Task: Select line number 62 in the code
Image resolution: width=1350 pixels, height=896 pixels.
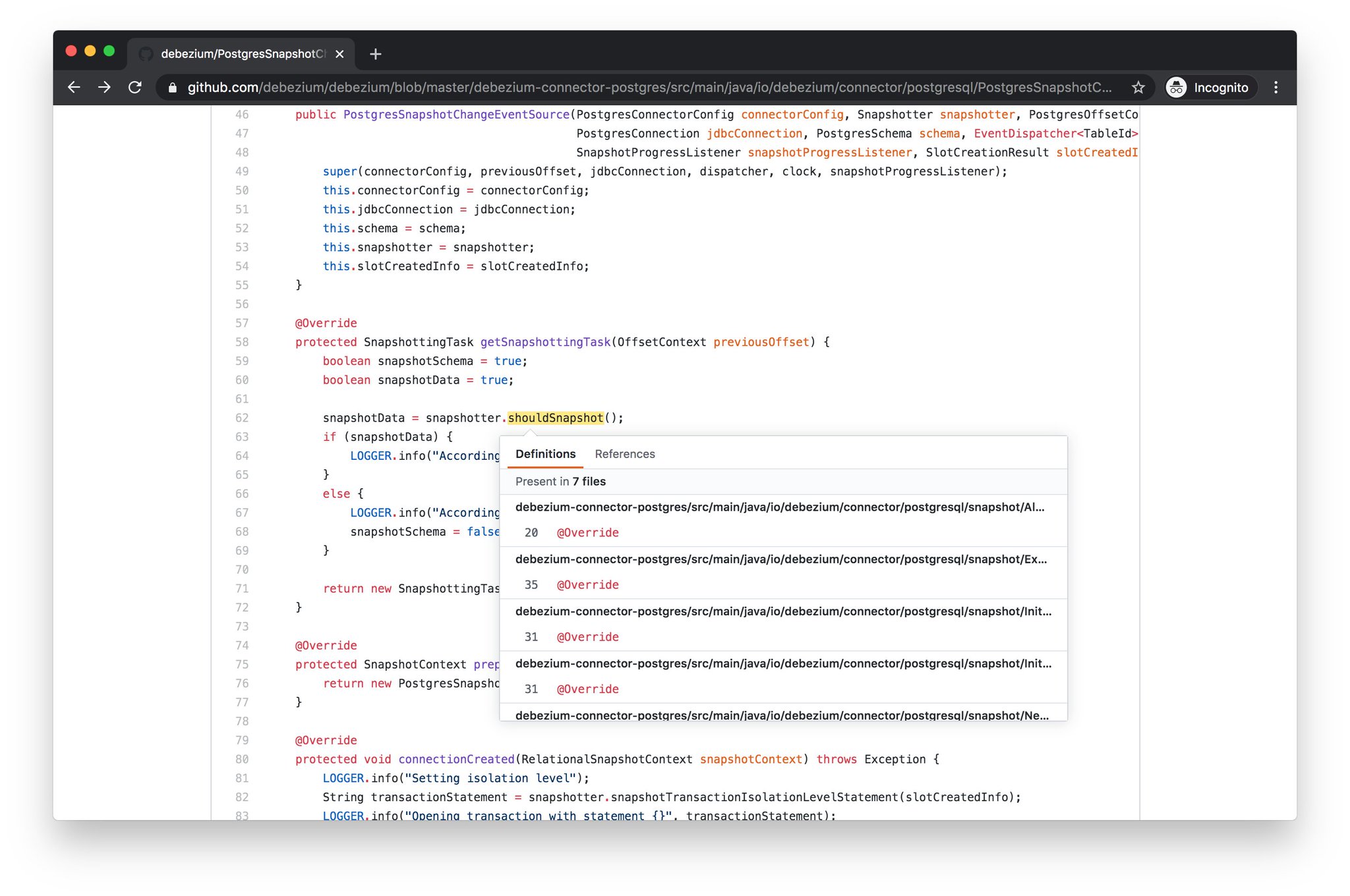Action: pyautogui.click(x=242, y=418)
